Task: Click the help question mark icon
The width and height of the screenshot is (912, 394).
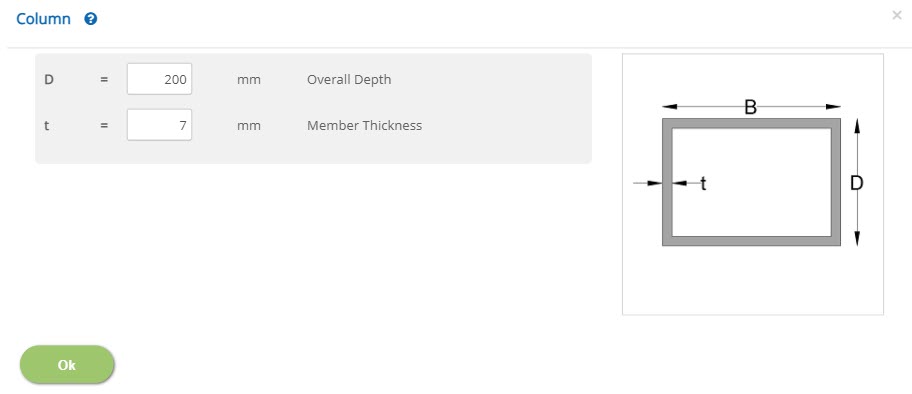Action: coord(91,19)
